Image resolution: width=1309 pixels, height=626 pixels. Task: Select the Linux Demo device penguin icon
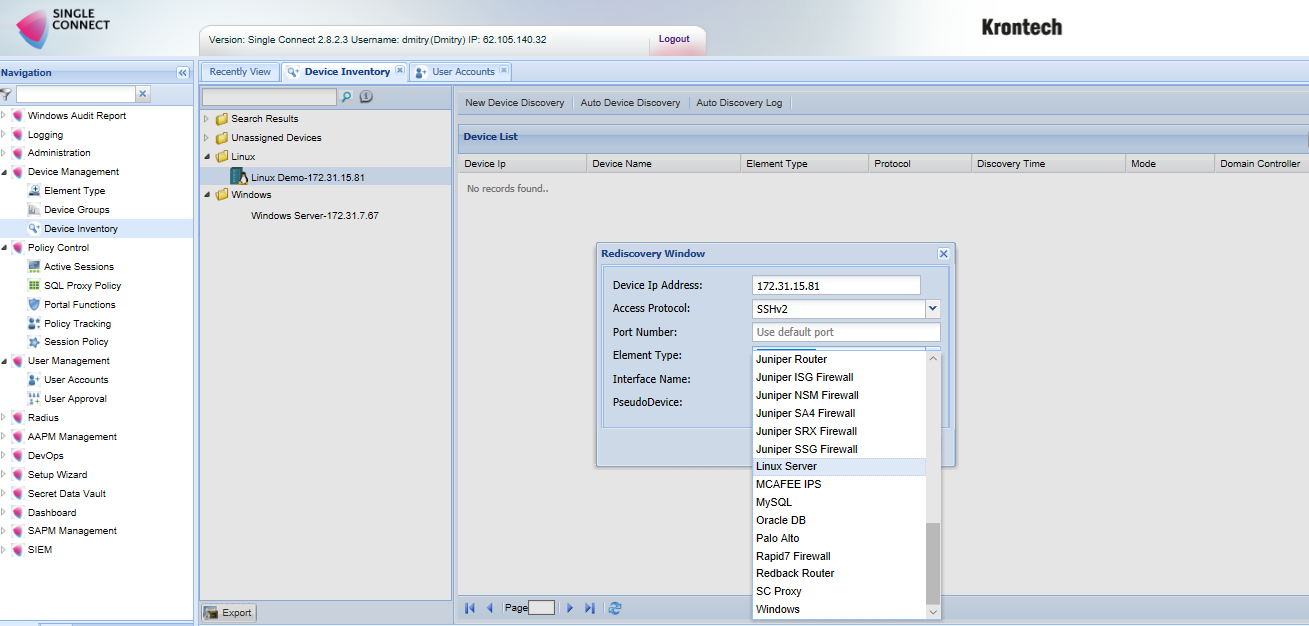click(239, 176)
